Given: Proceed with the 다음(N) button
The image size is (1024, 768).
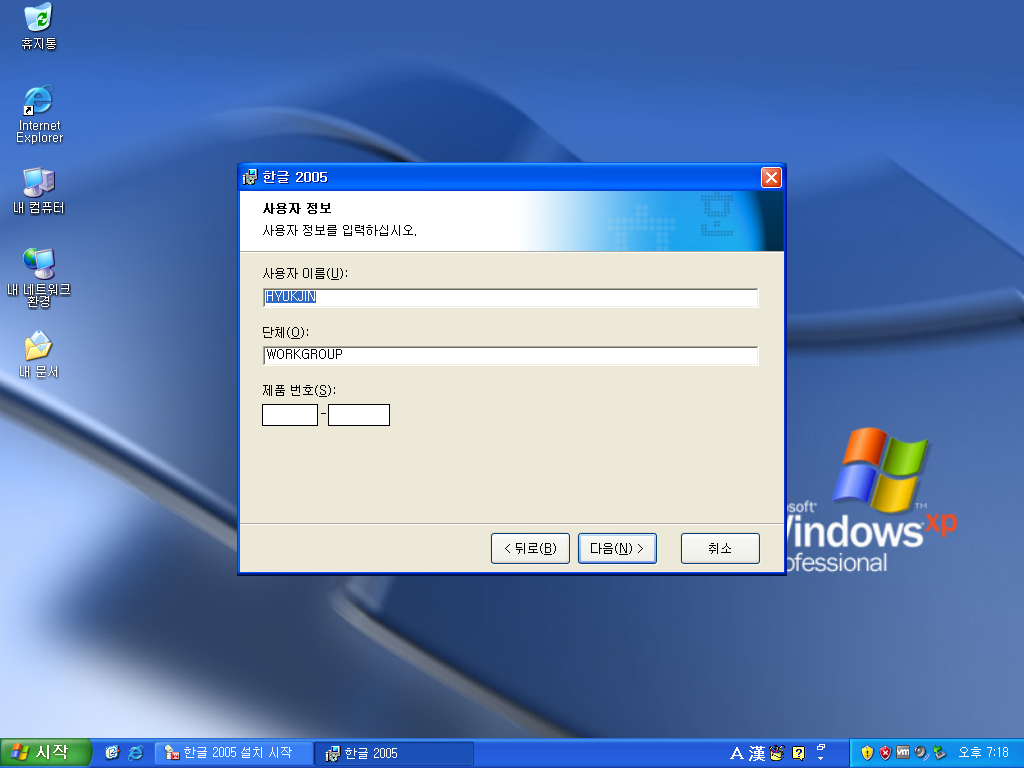Looking at the screenshot, I should pyautogui.click(x=617, y=549).
